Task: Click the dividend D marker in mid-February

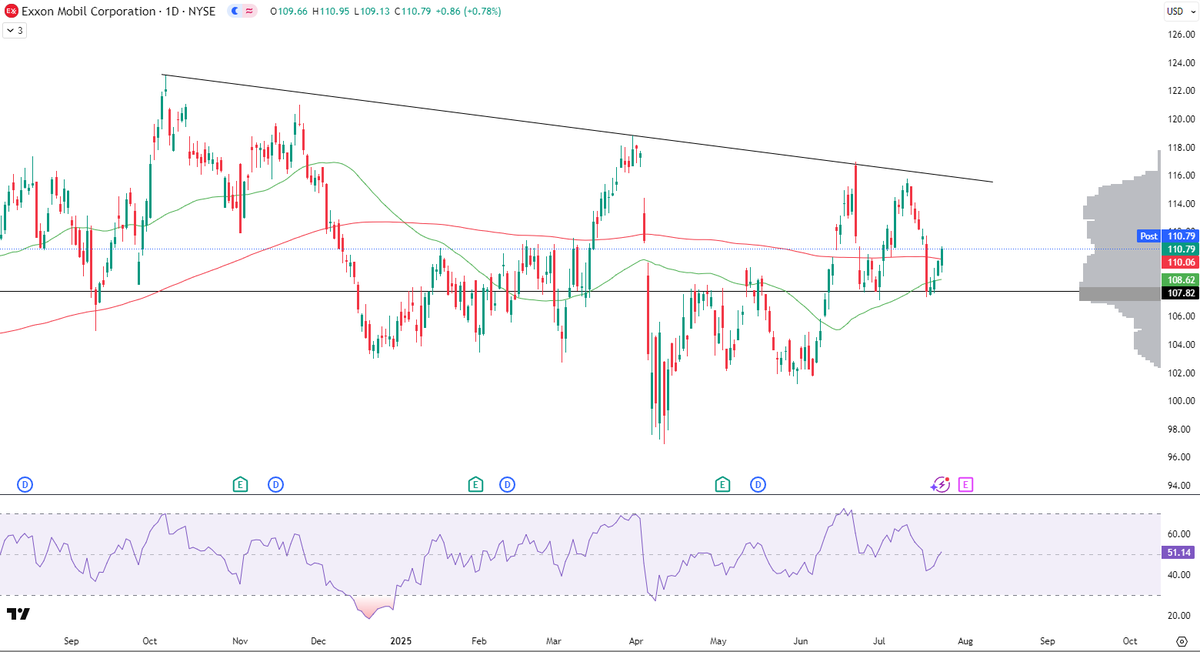Action: [507, 484]
